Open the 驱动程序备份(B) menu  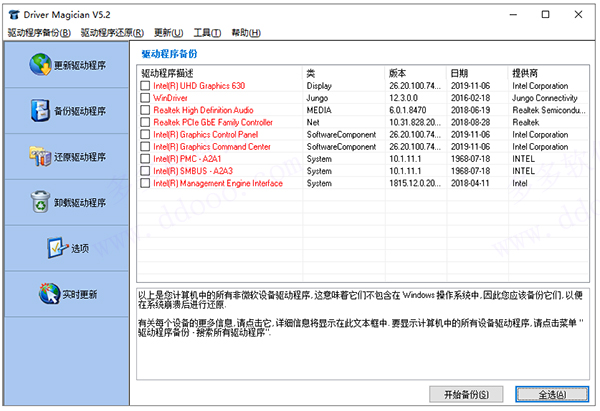coord(39,33)
